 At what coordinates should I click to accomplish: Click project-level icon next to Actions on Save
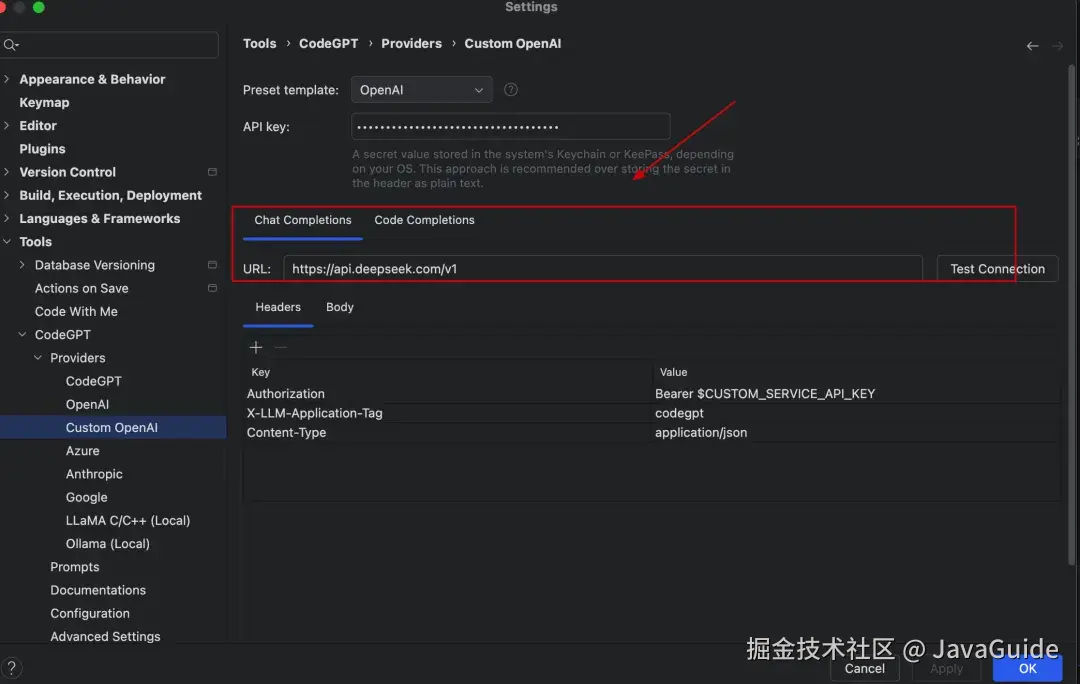coord(212,288)
